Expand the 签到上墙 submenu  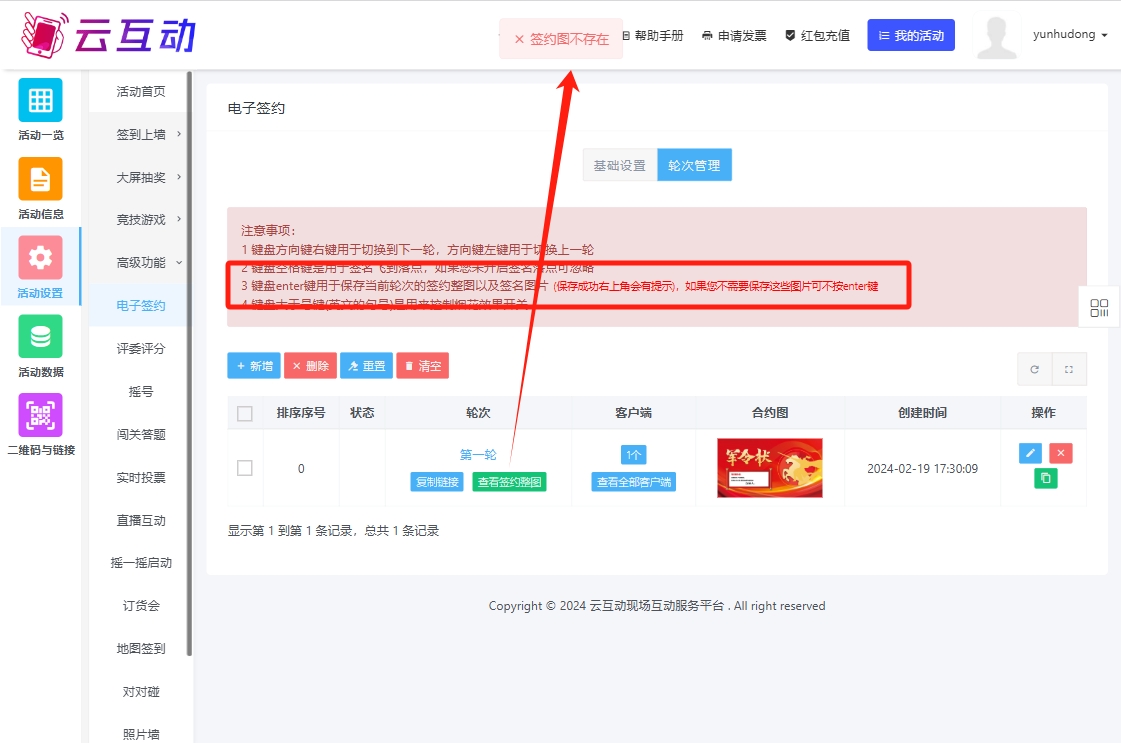tap(142, 134)
